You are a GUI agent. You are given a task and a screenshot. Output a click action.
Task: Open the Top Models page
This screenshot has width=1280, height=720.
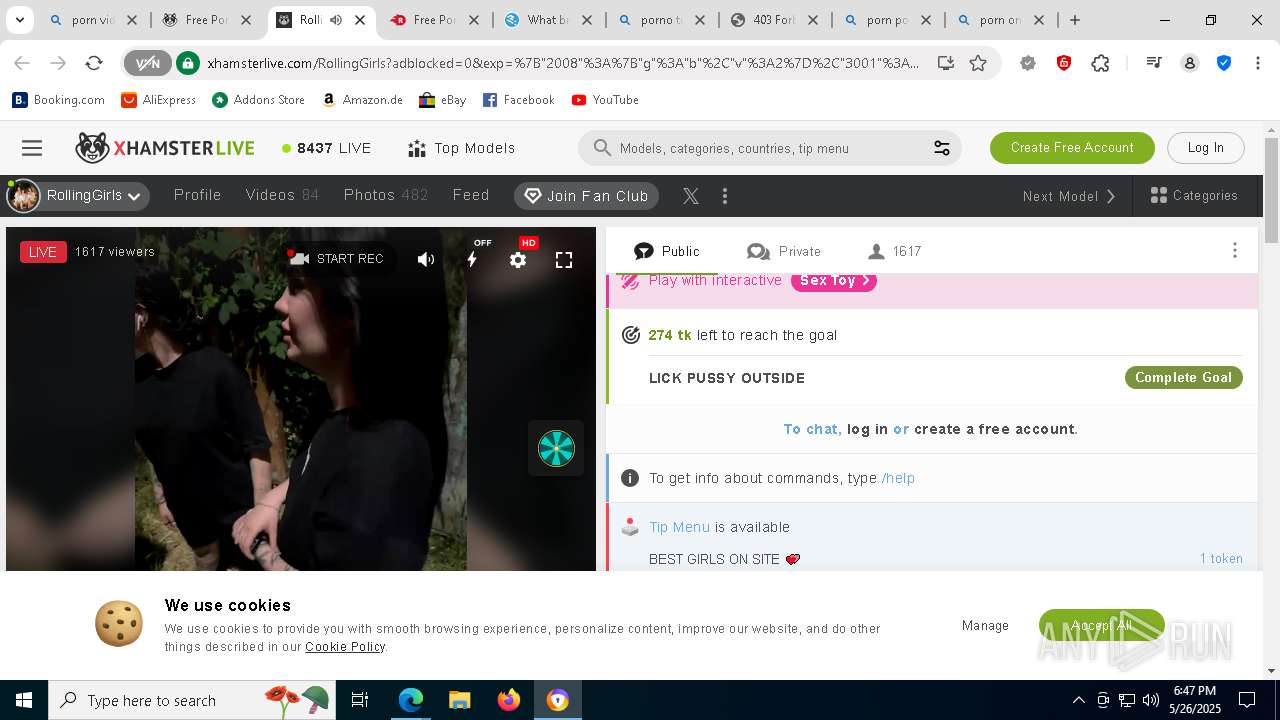point(462,148)
